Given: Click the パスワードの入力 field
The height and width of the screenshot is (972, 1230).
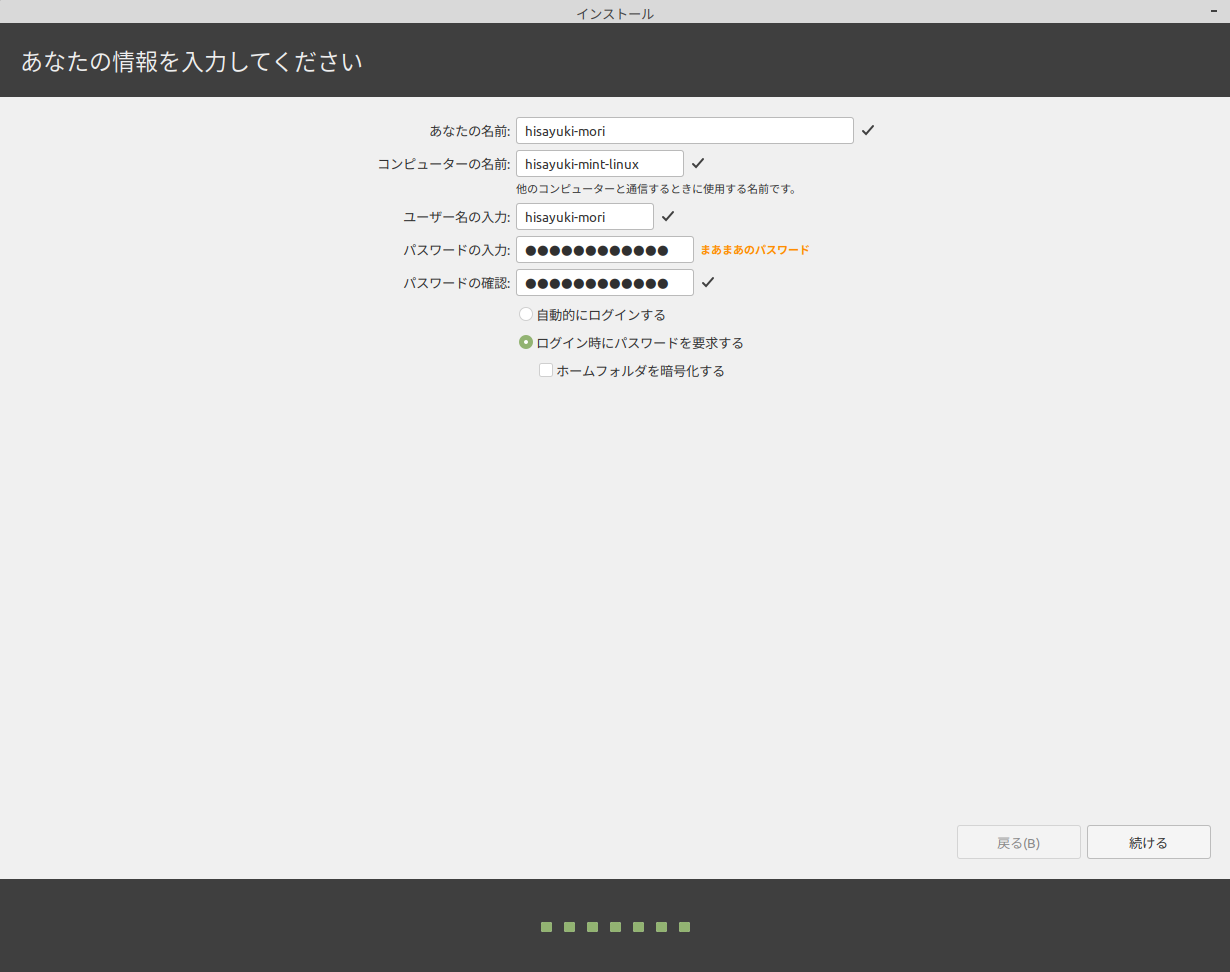Looking at the screenshot, I should 605,250.
